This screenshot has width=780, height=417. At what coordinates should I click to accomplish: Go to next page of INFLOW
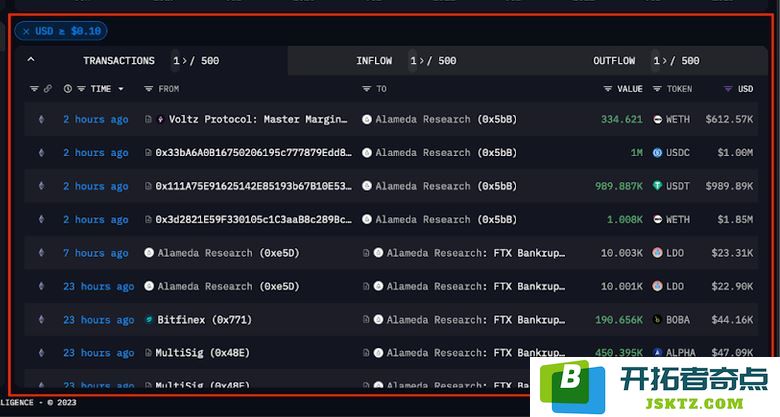coord(421,61)
